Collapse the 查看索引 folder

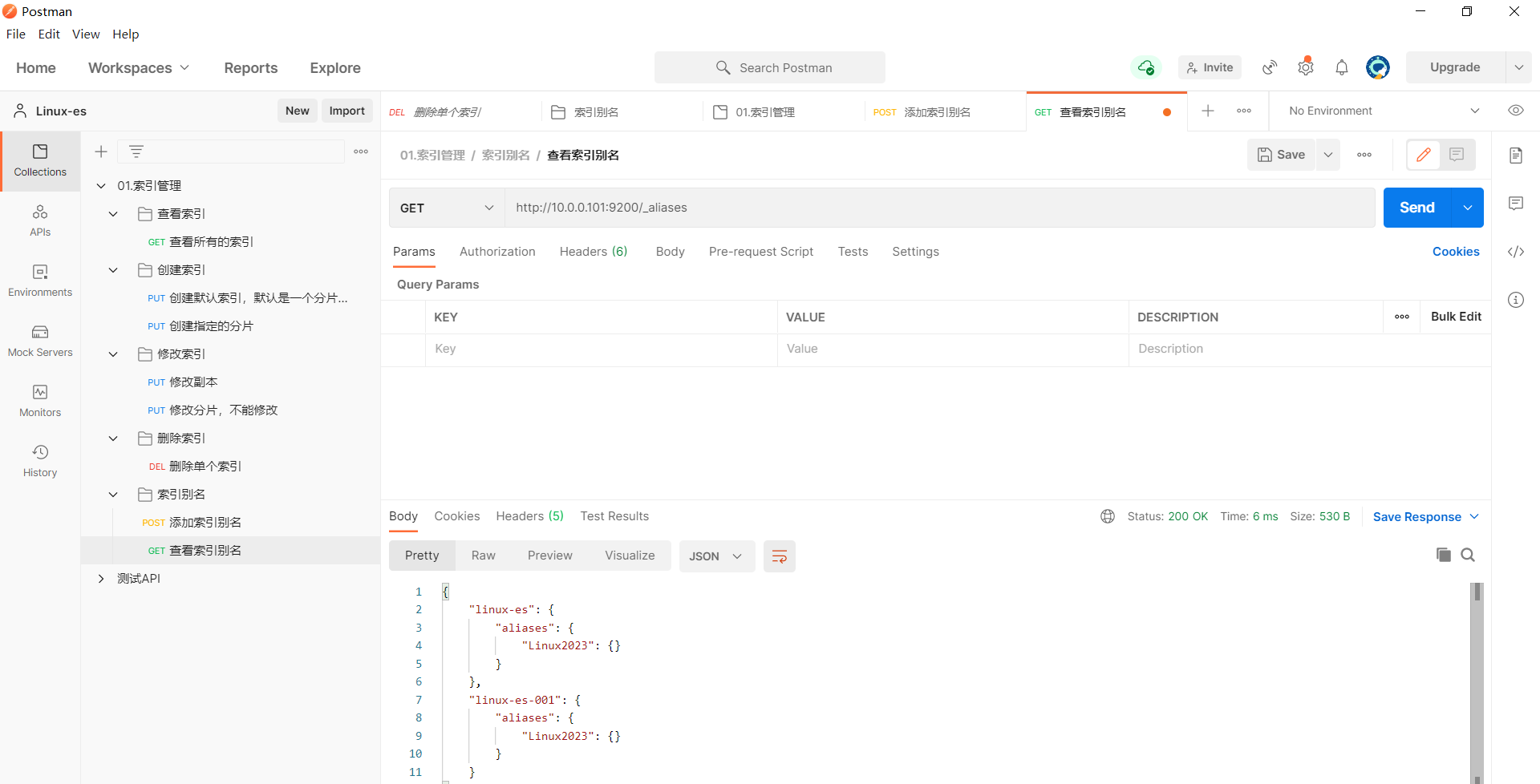coord(113,214)
